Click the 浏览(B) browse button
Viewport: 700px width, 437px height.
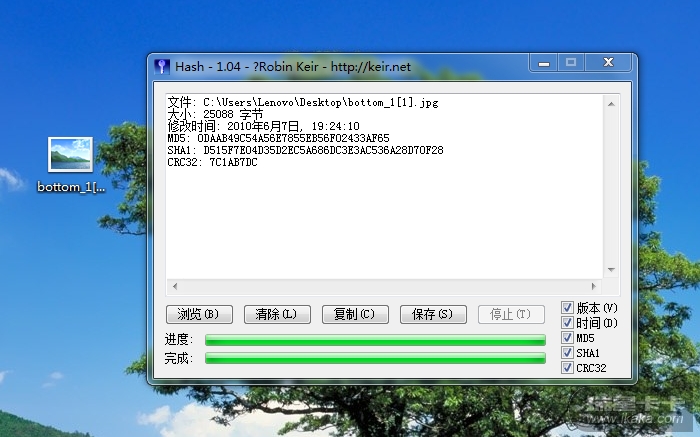(199, 314)
